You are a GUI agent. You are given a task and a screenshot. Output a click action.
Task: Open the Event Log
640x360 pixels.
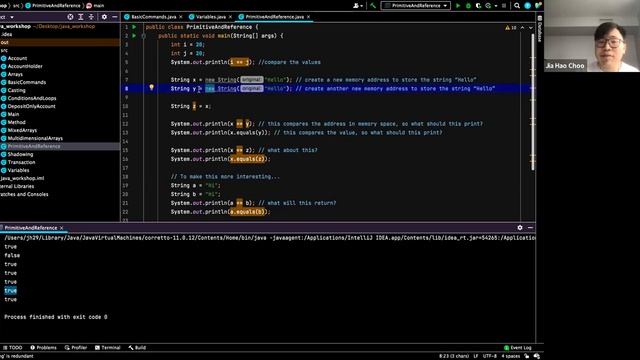click(518, 348)
